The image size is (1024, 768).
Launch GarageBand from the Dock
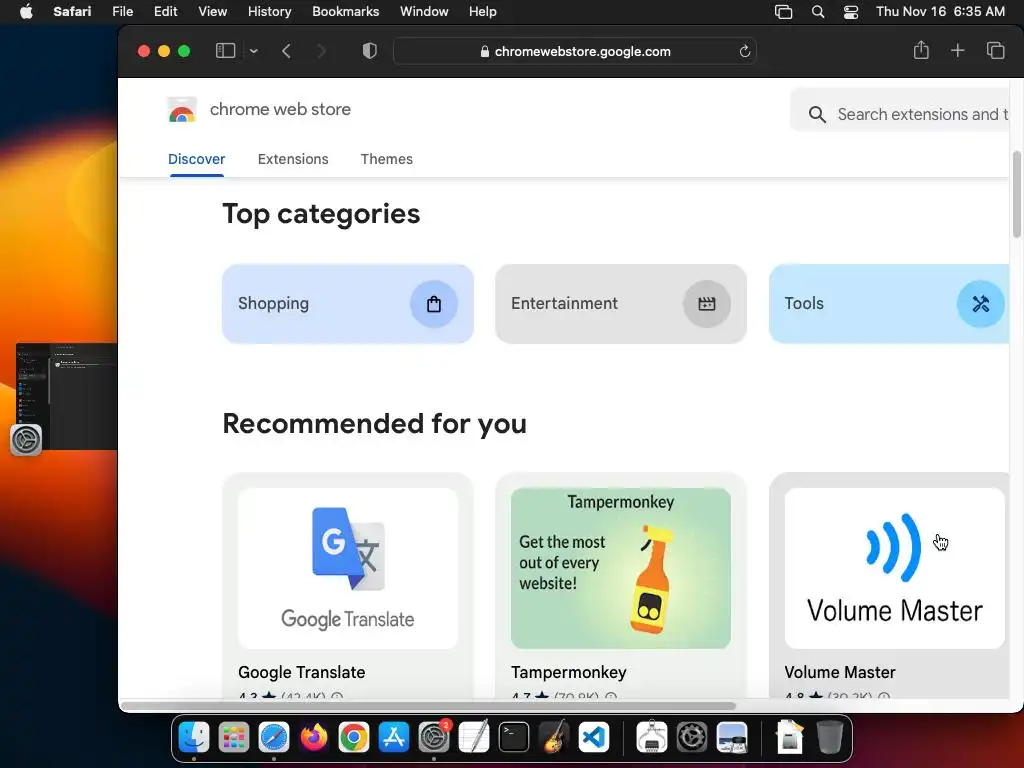click(x=554, y=737)
